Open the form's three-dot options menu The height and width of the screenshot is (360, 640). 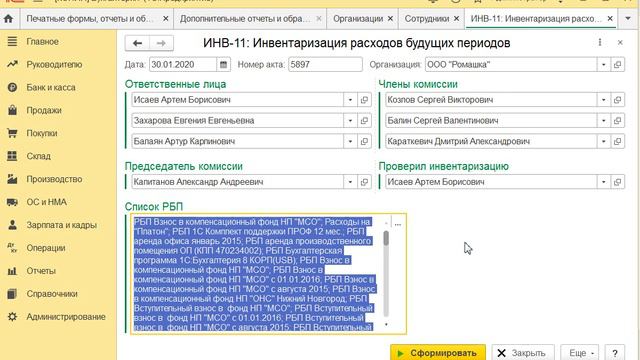pos(600,42)
